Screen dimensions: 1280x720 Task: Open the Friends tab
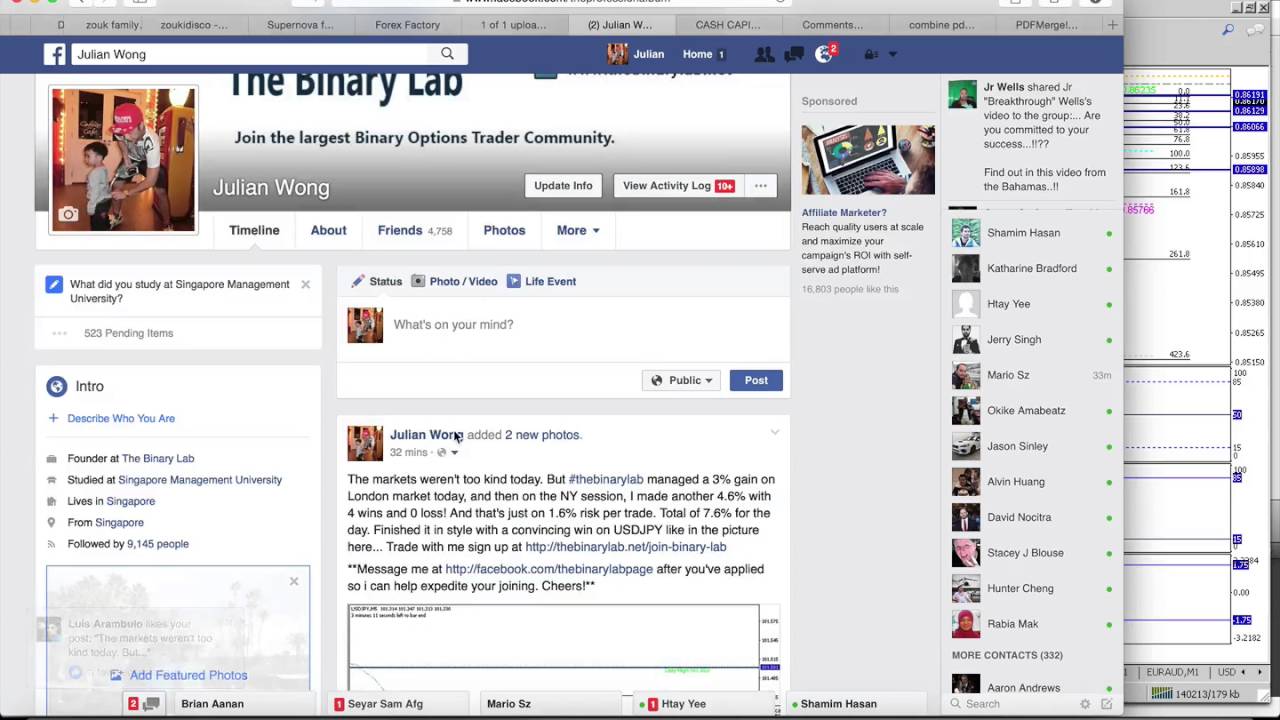(x=415, y=230)
